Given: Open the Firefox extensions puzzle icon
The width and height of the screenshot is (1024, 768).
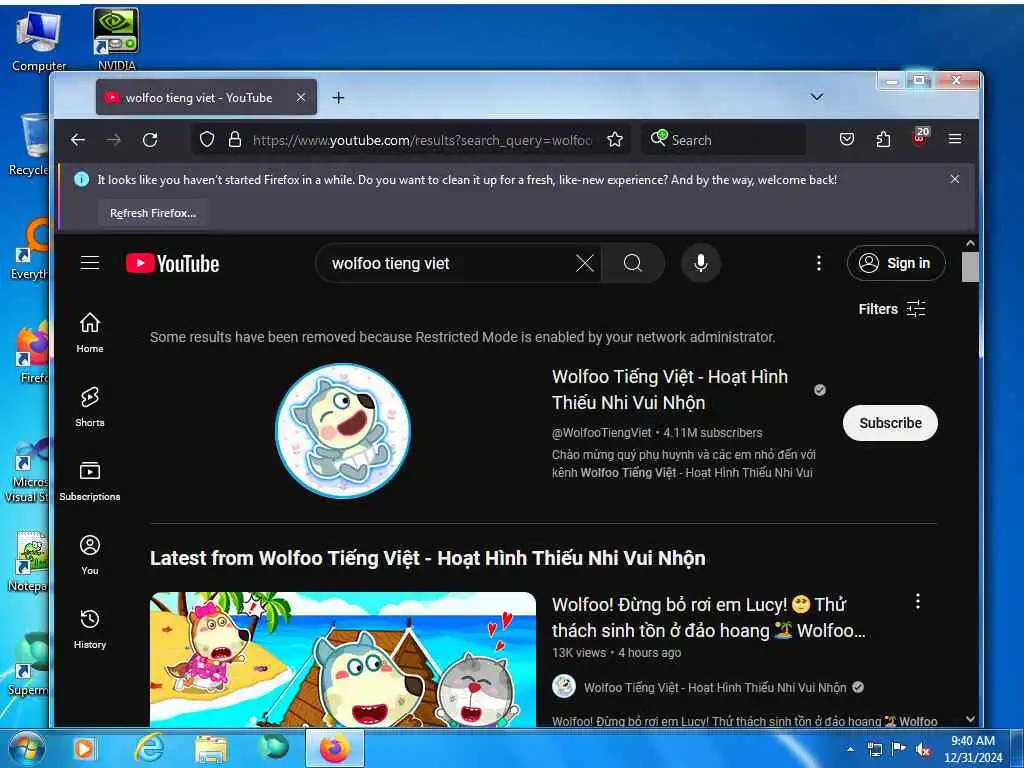Looking at the screenshot, I should [883, 139].
